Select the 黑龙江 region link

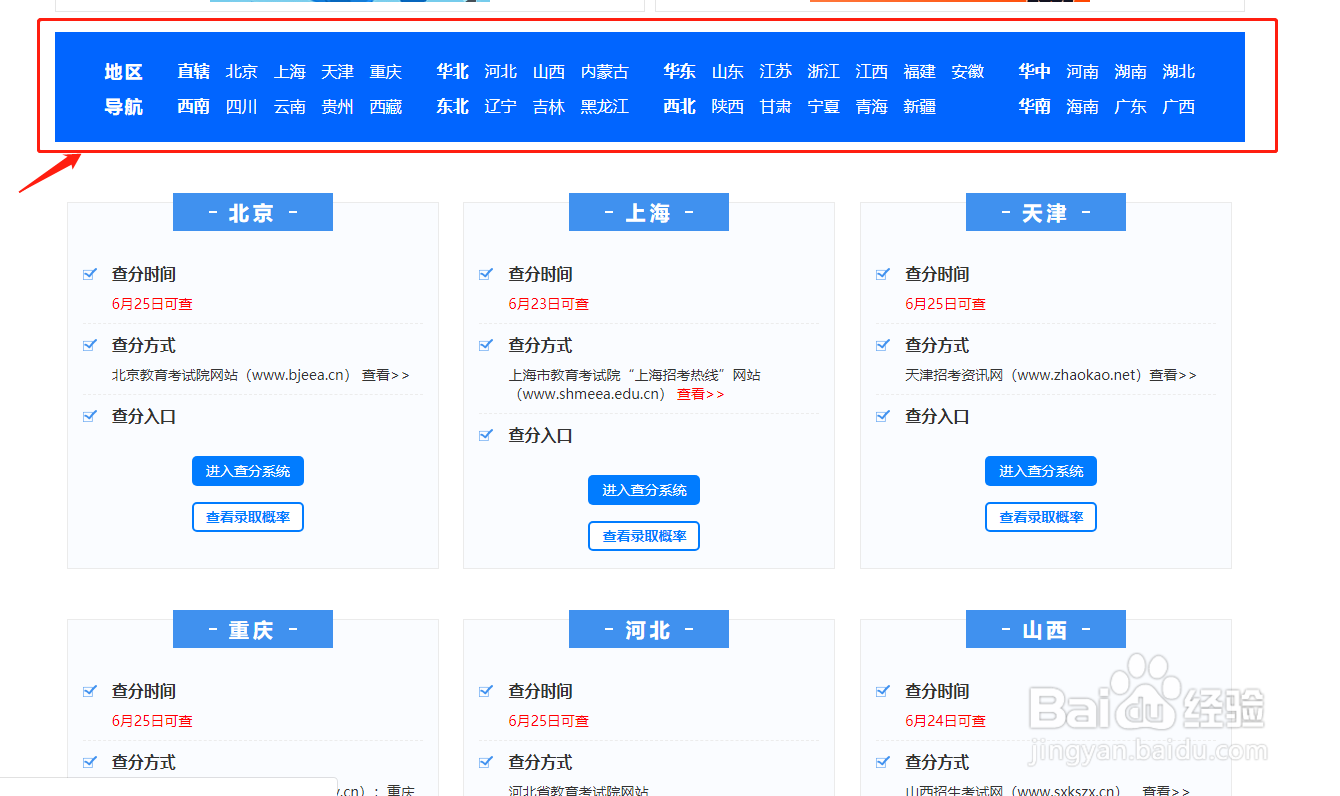tap(605, 107)
